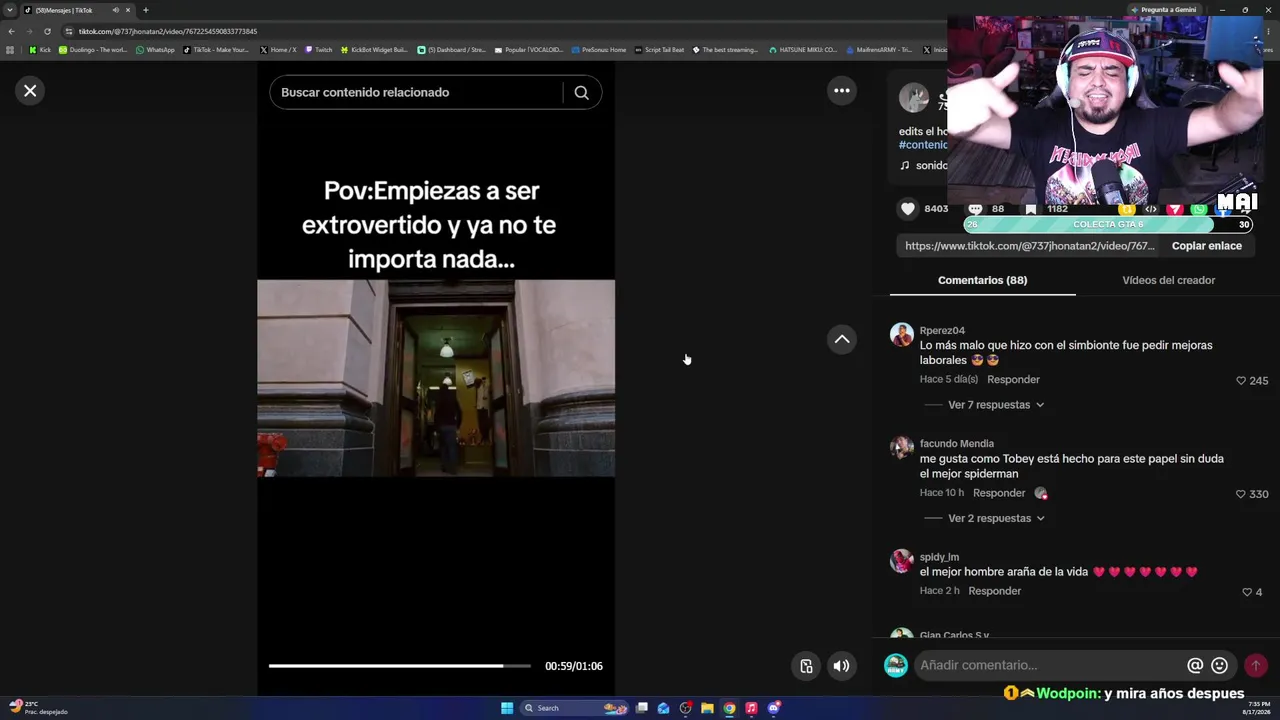1280x720 pixels.
Task: Open Apple Music from taskbar
Action: (751, 708)
